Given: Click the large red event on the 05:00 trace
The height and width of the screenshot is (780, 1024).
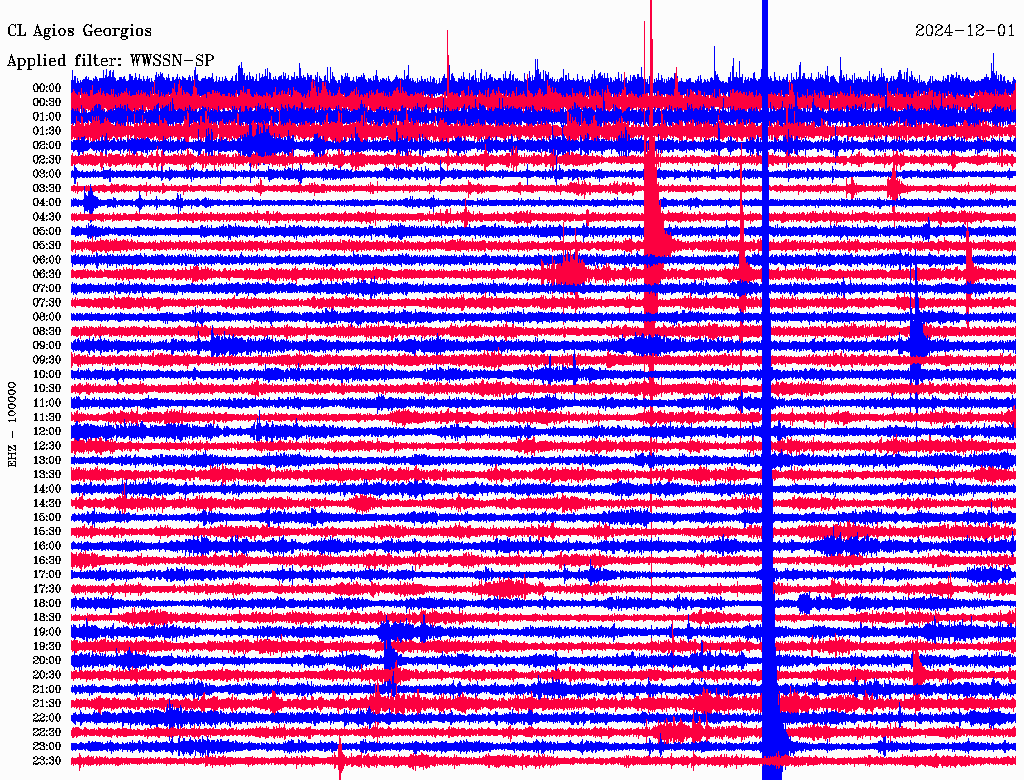Looking at the screenshot, I should coord(656,235).
